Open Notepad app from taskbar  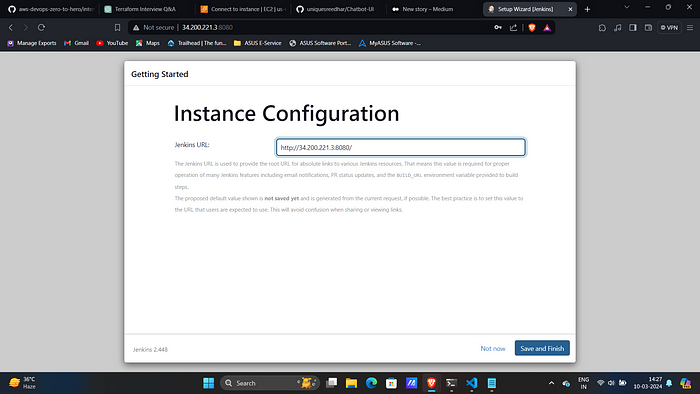tap(492, 383)
